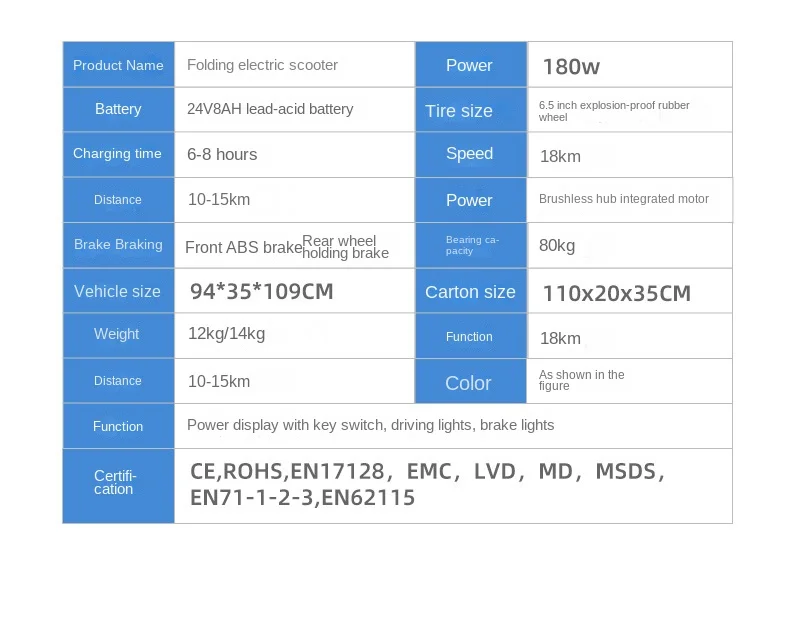800x637 pixels.
Task: Select the "180w" power value
Action: point(571,67)
